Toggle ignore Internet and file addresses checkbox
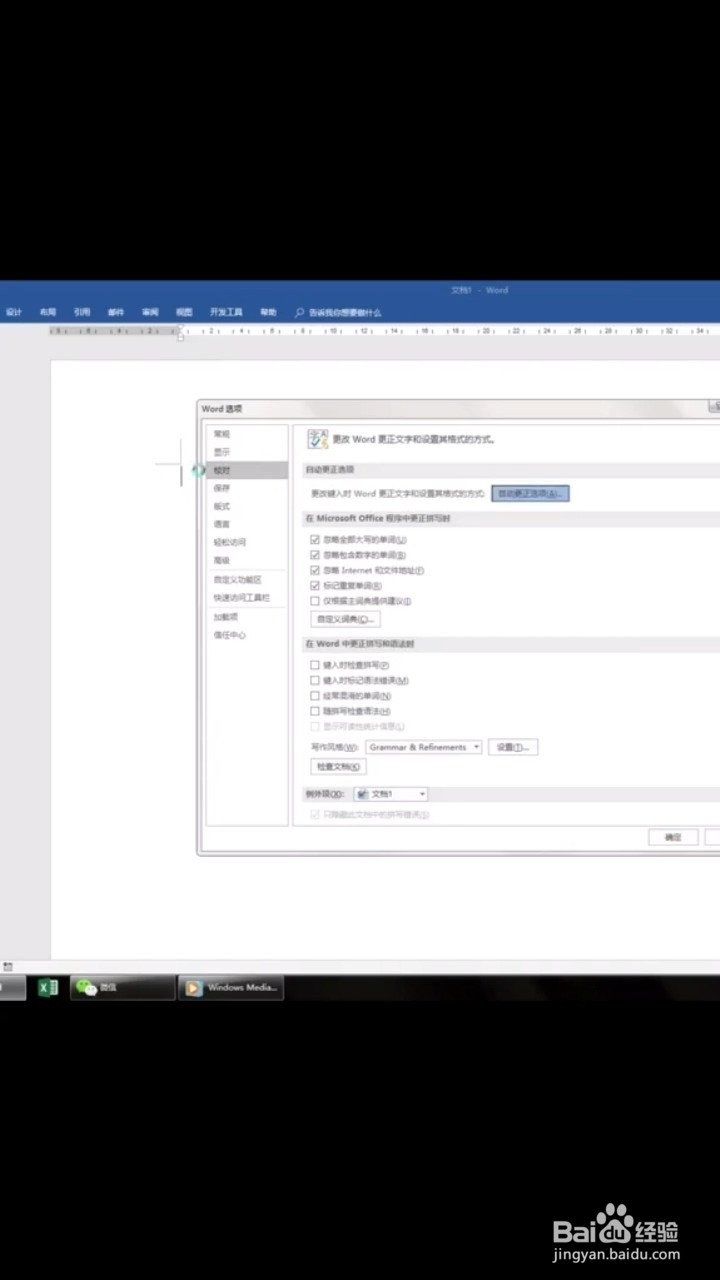The width and height of the screenshot is (720, 1280). (x=315, y=570)
